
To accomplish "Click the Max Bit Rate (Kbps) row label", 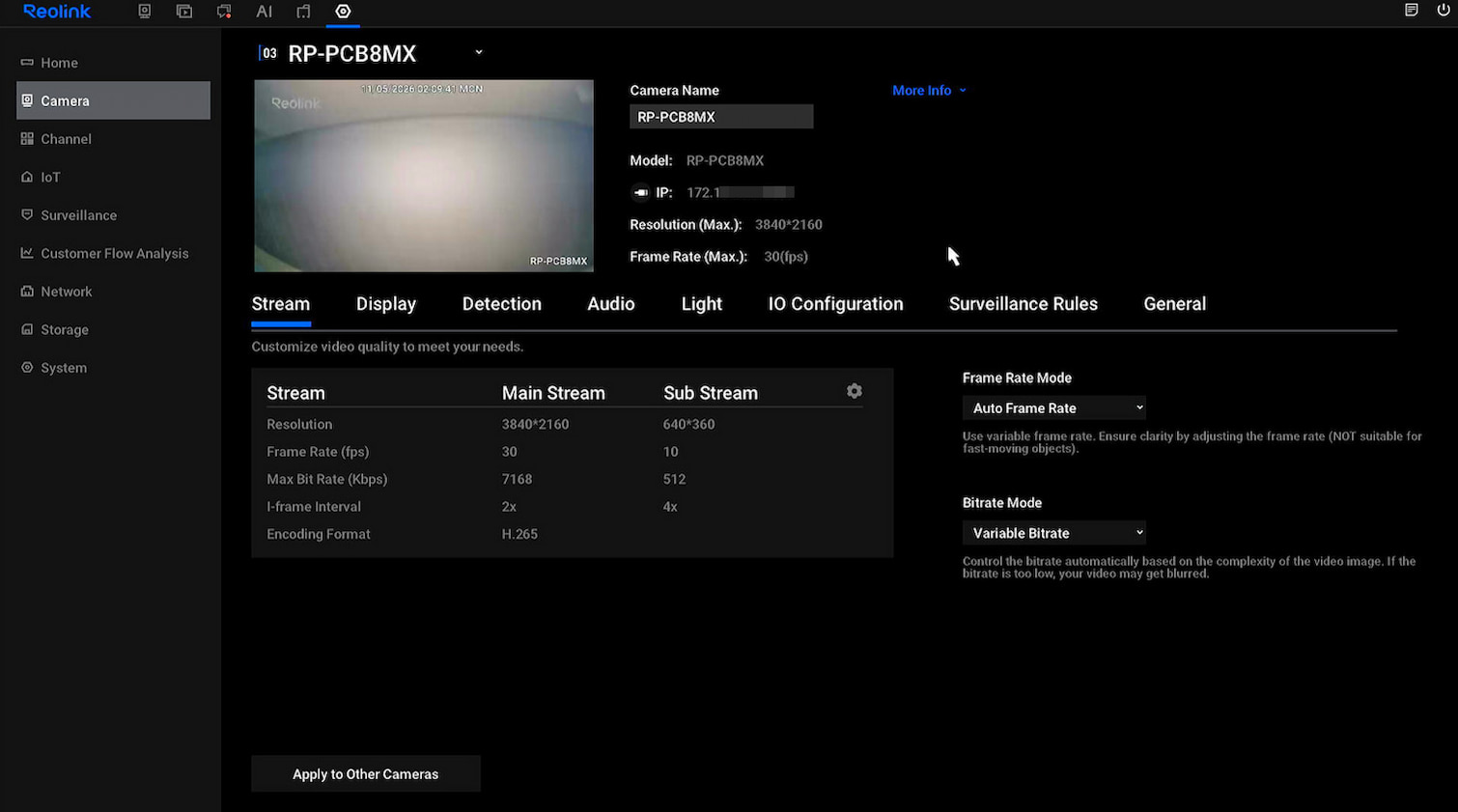I will pos(327,479).
